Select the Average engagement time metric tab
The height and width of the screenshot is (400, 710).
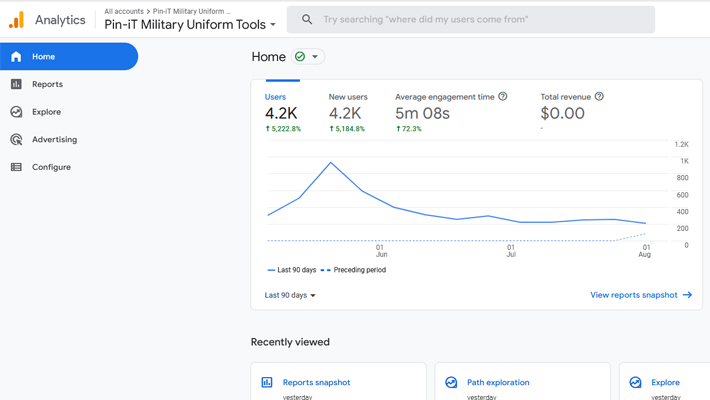[451, 112]
